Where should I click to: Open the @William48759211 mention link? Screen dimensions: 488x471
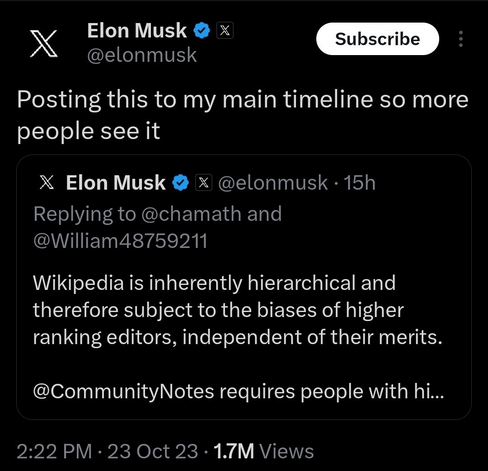120,241
